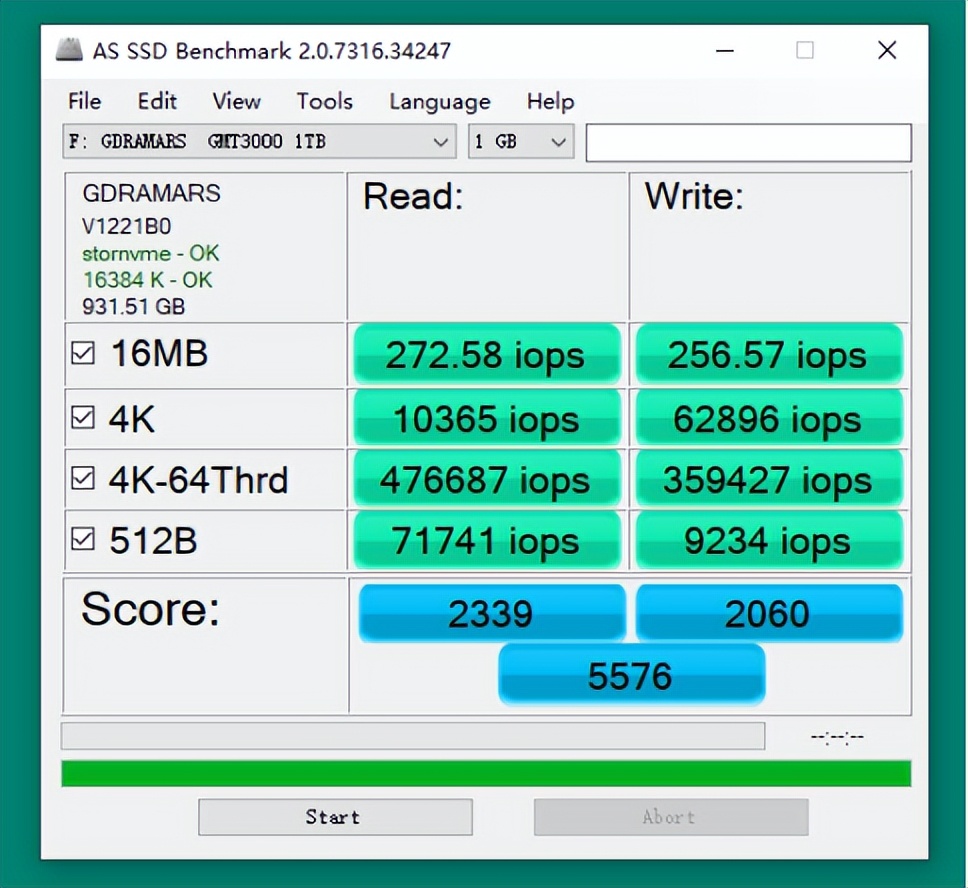The image size is (968, 888).
Task: Select the total score 5576 result
Action: (x=631, y=674)
